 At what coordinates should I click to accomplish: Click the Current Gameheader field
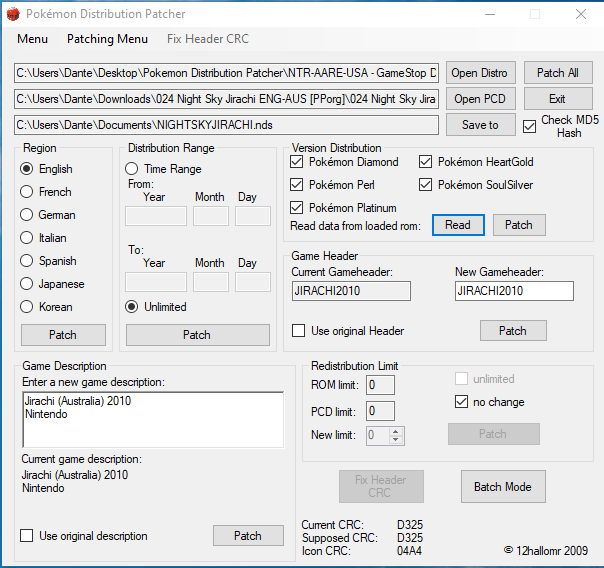[x=351, y=291]
